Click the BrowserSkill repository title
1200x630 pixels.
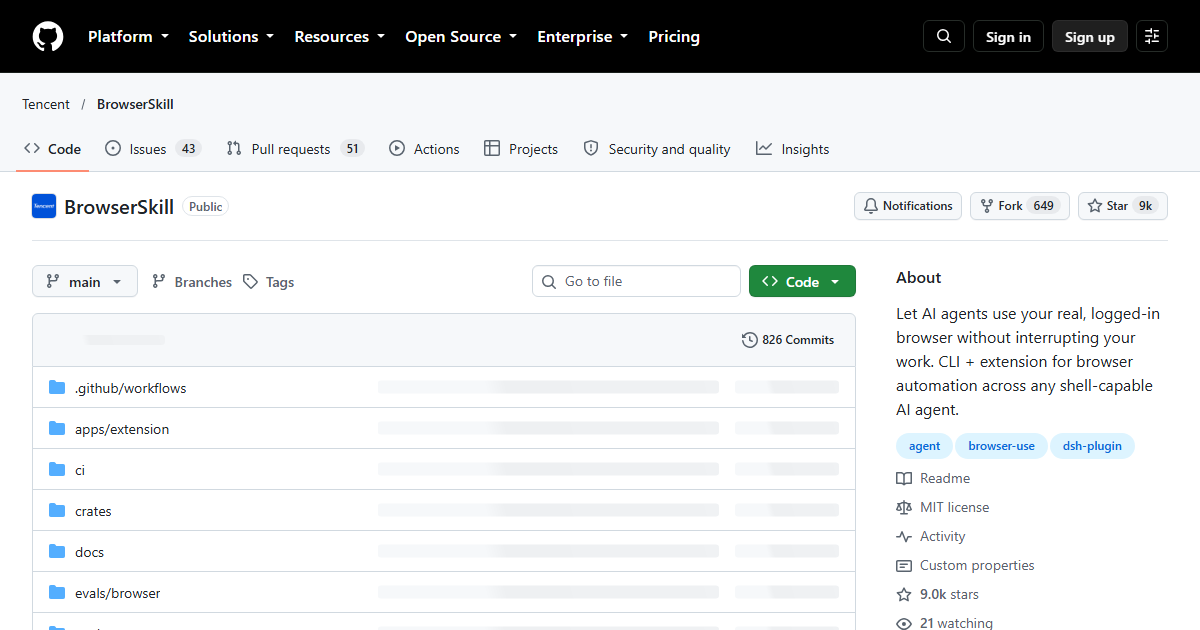pyautogui.click(x=119, y=207)
